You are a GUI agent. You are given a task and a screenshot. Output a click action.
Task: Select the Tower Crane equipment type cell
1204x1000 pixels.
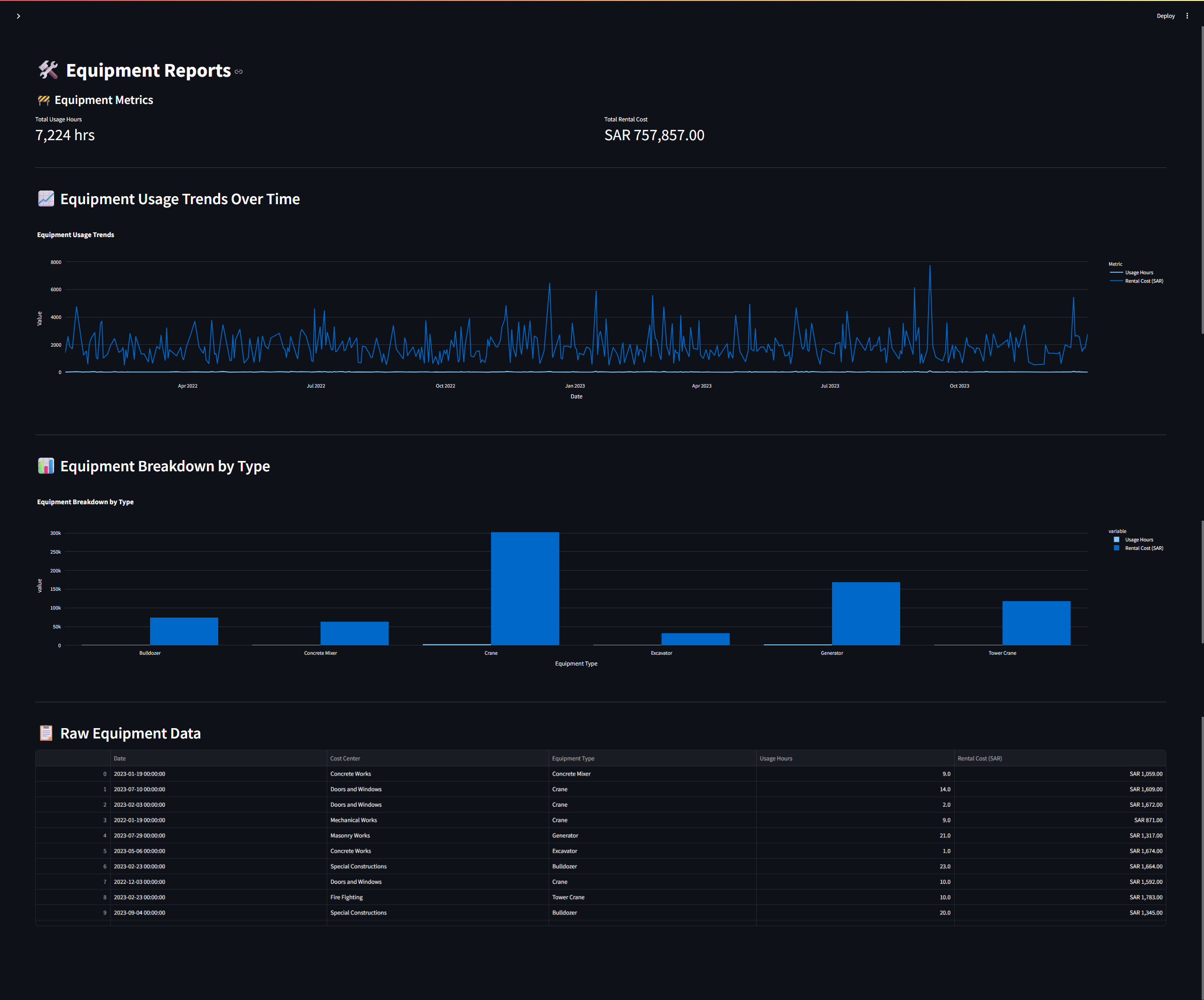click(x=652, y=897)
